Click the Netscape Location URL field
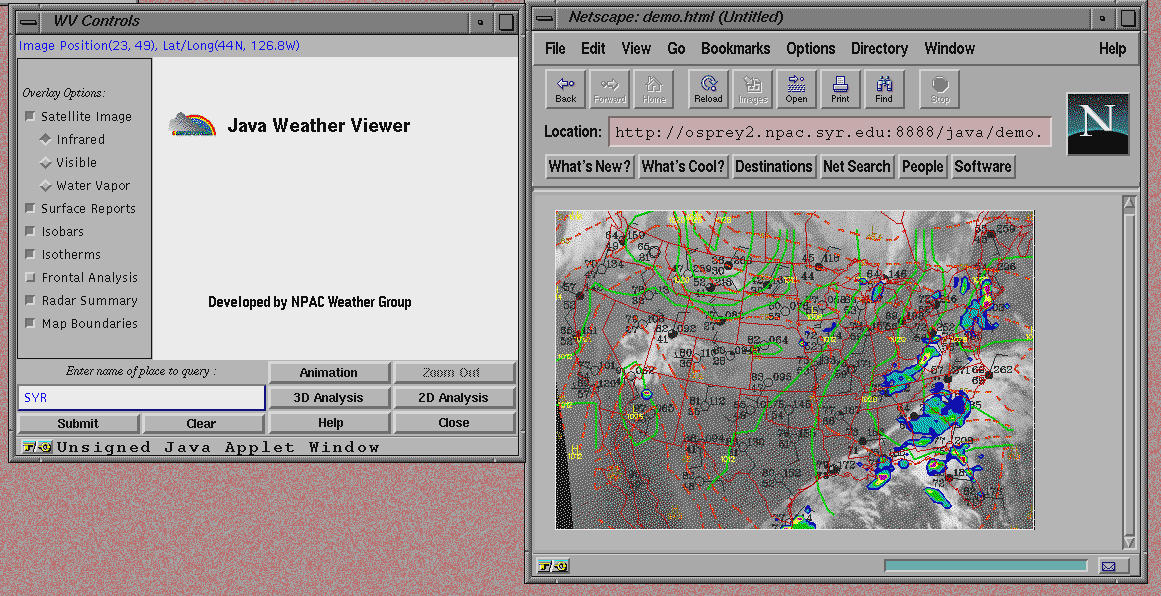The image size is (1161, 596). [x=830, y=132]
